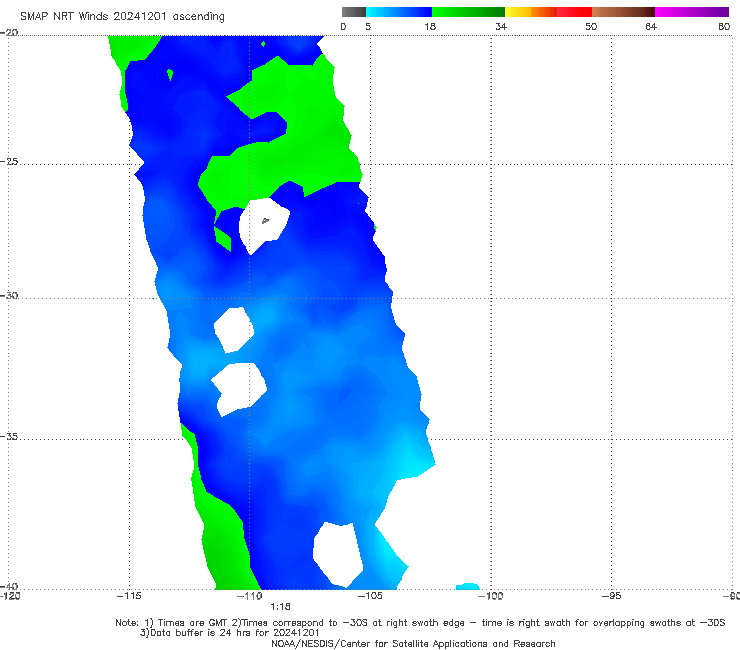Viewport: 740px width, 650px height.
Task: Click the gray segment of the color bar
Action: tap(354, 12)
